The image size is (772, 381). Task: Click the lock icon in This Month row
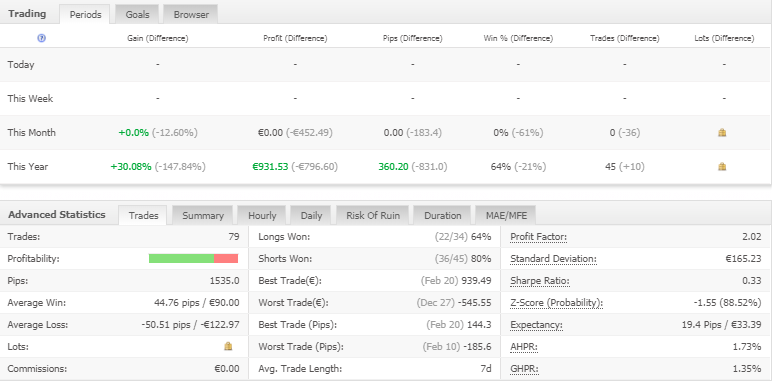722,132
